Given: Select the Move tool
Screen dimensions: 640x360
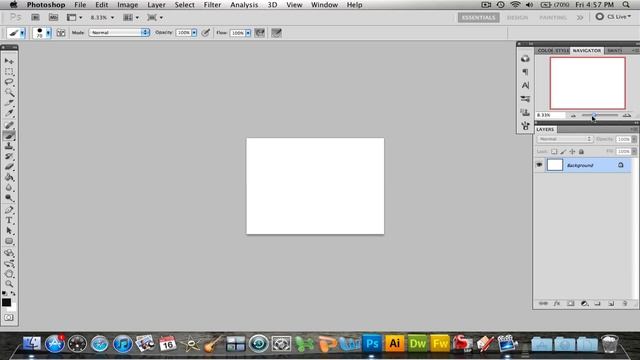Looking at the screenshot, I should 9,61.
